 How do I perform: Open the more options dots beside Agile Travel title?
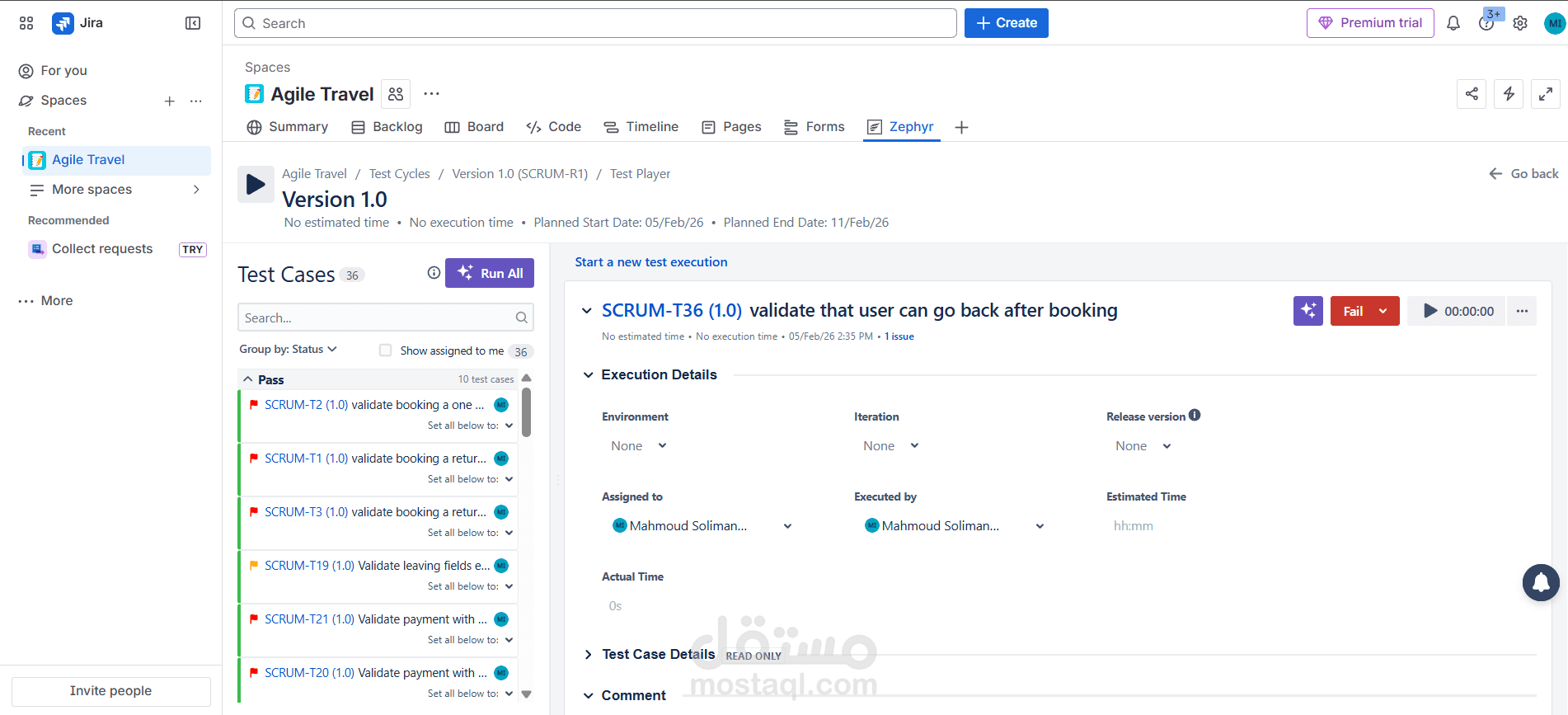(431, 94)
